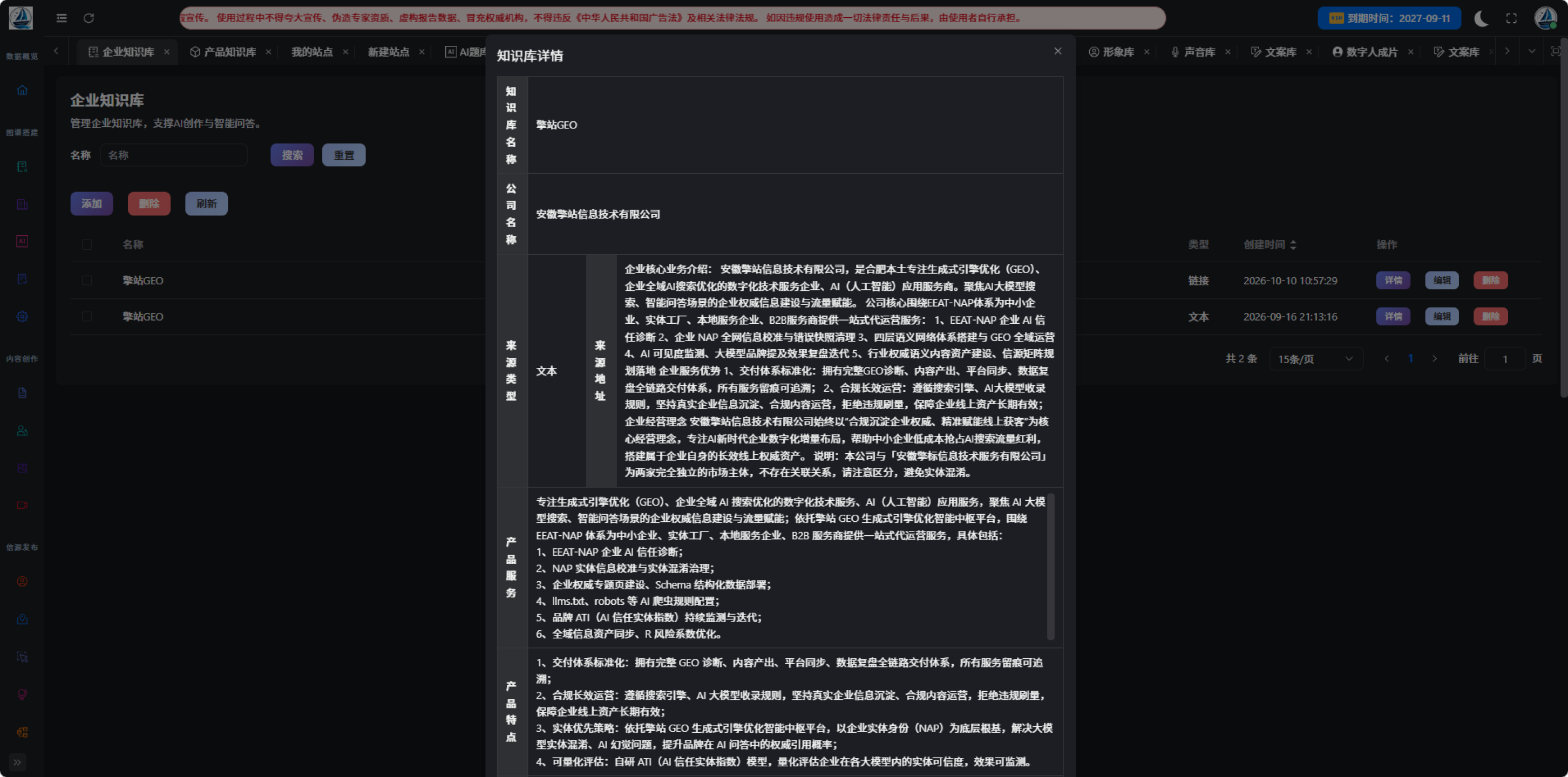Open the red video camera sidebar icon
1568x777 pixels.
(22, 505)
